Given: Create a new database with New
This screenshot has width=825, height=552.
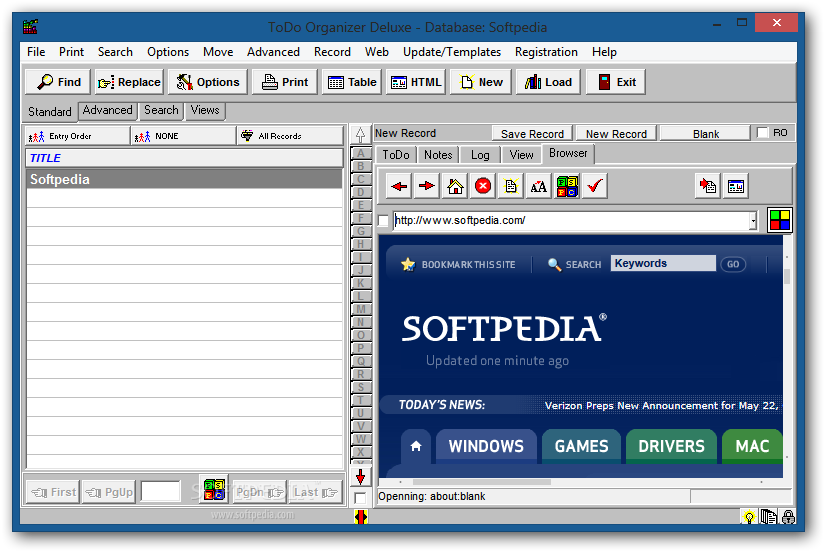Looking at the screenshot, I should point(481,82).
